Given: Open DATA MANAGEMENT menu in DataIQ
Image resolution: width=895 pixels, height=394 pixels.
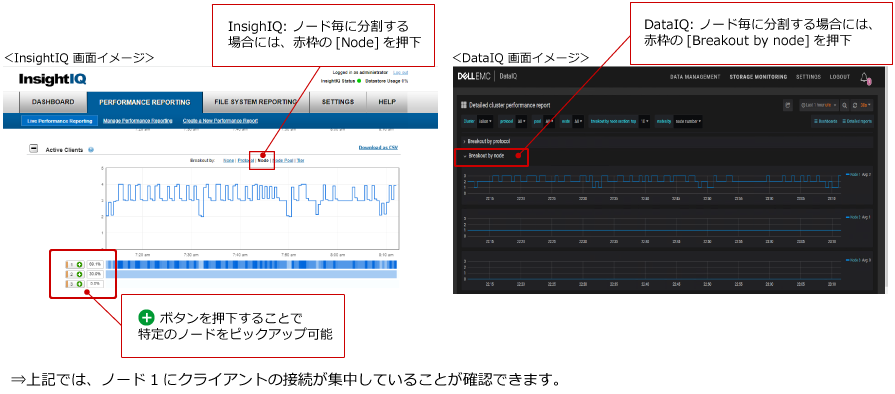Looking at the screenshot, I should 695,77.
